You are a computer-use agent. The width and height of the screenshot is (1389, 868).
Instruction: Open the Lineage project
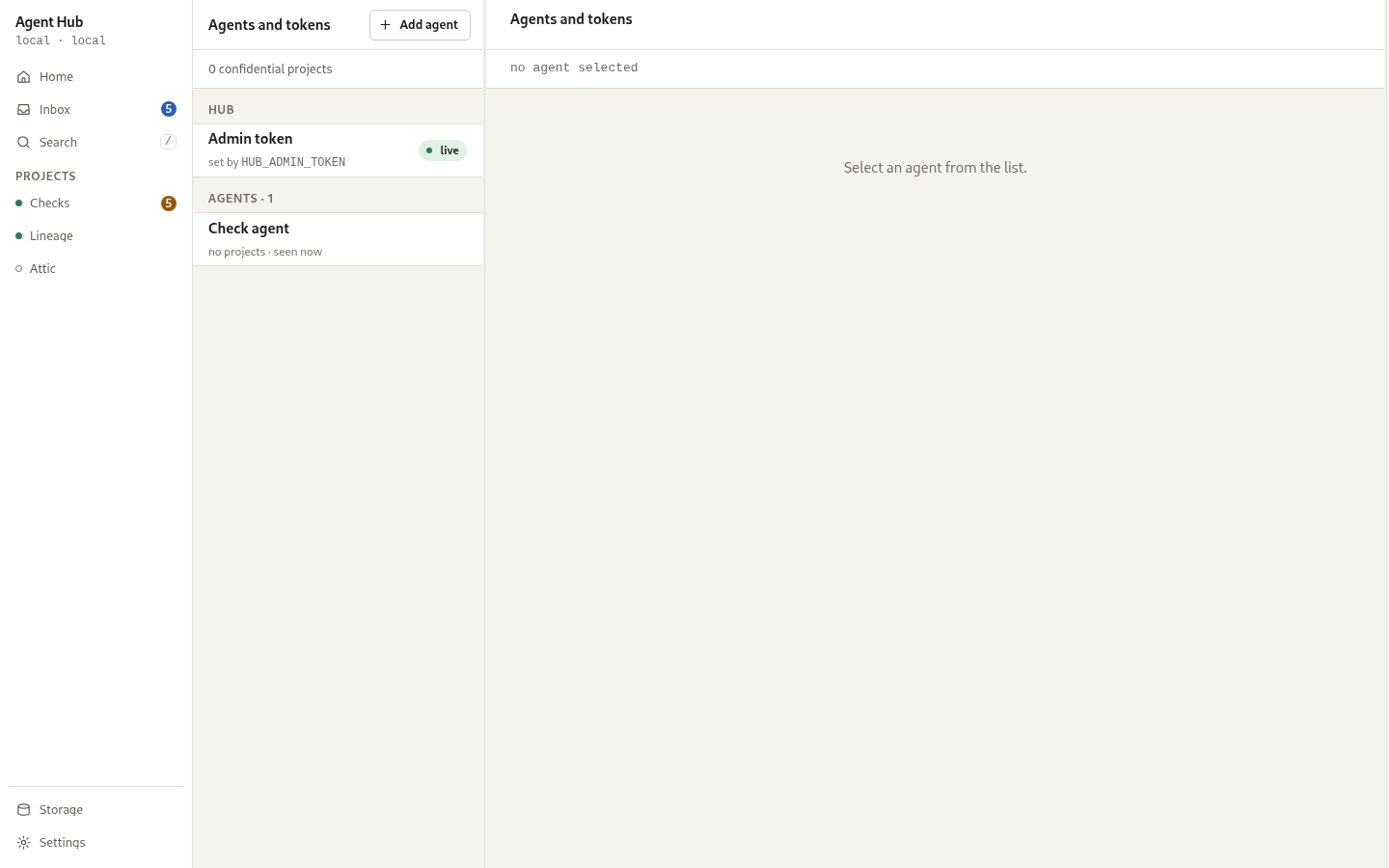click(x=96, y=236)
